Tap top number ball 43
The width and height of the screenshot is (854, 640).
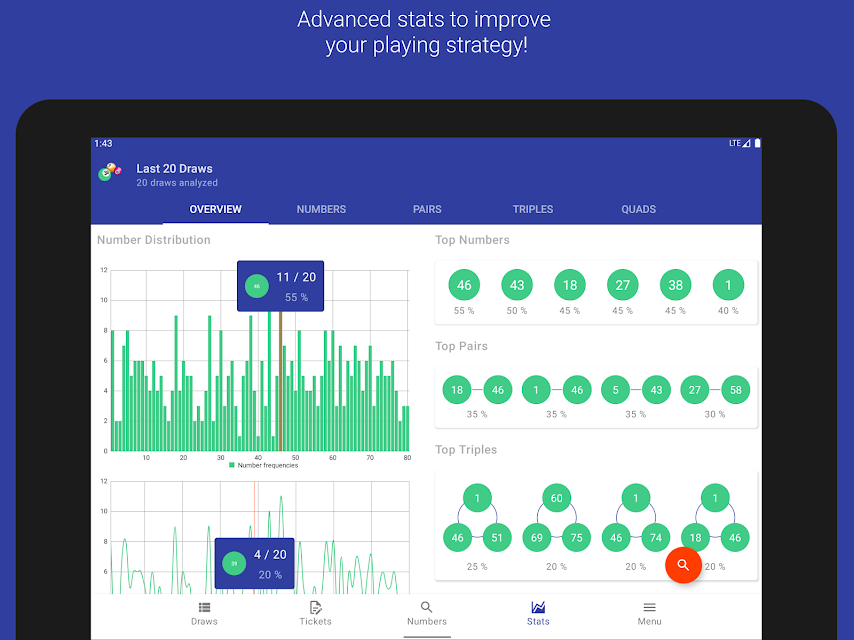pos(517,285)
